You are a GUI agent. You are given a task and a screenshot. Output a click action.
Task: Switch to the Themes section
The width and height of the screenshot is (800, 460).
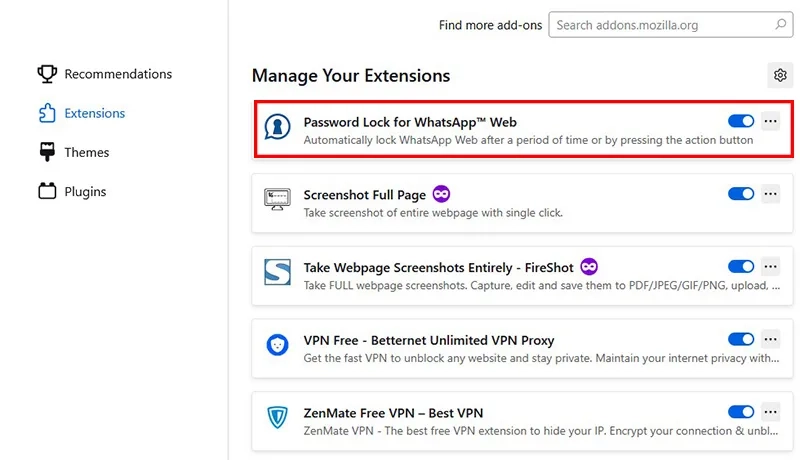pos(73,152)
